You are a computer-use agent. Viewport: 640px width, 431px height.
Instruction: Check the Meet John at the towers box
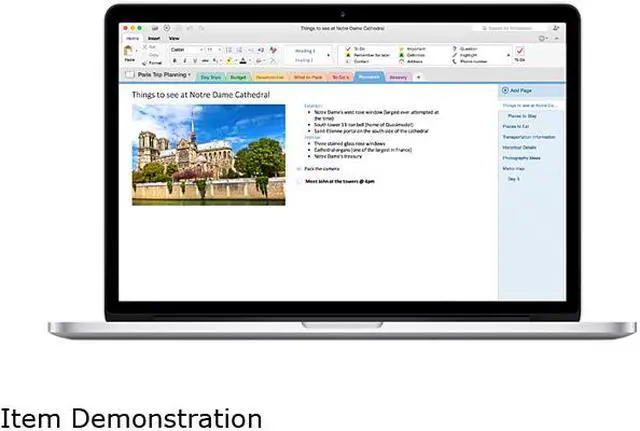[x=299, y=181]
